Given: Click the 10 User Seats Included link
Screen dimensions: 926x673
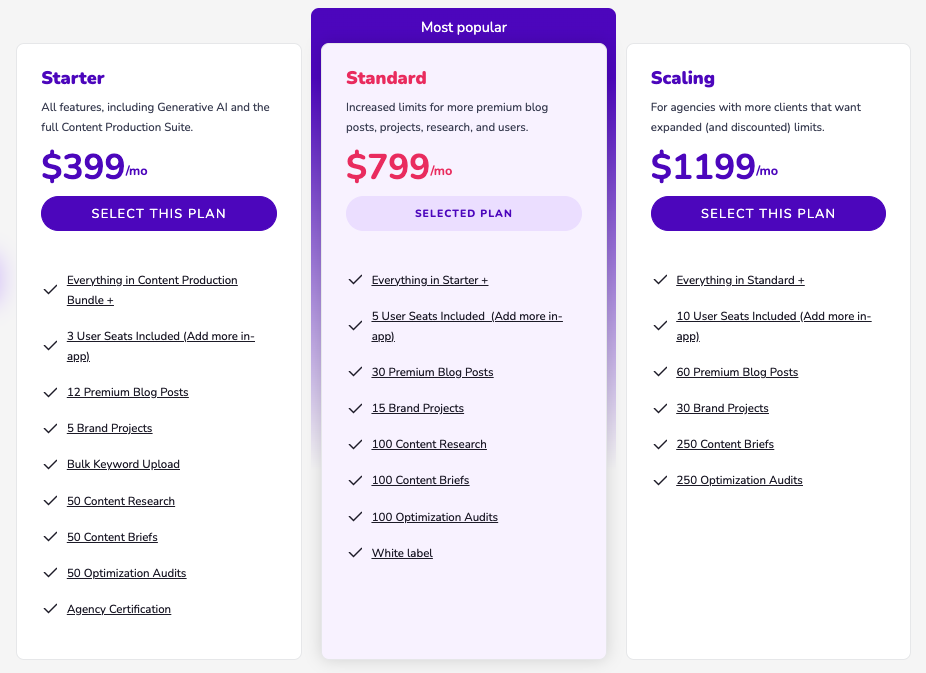Looking at the screenshot, I should [x=773, y=317].
